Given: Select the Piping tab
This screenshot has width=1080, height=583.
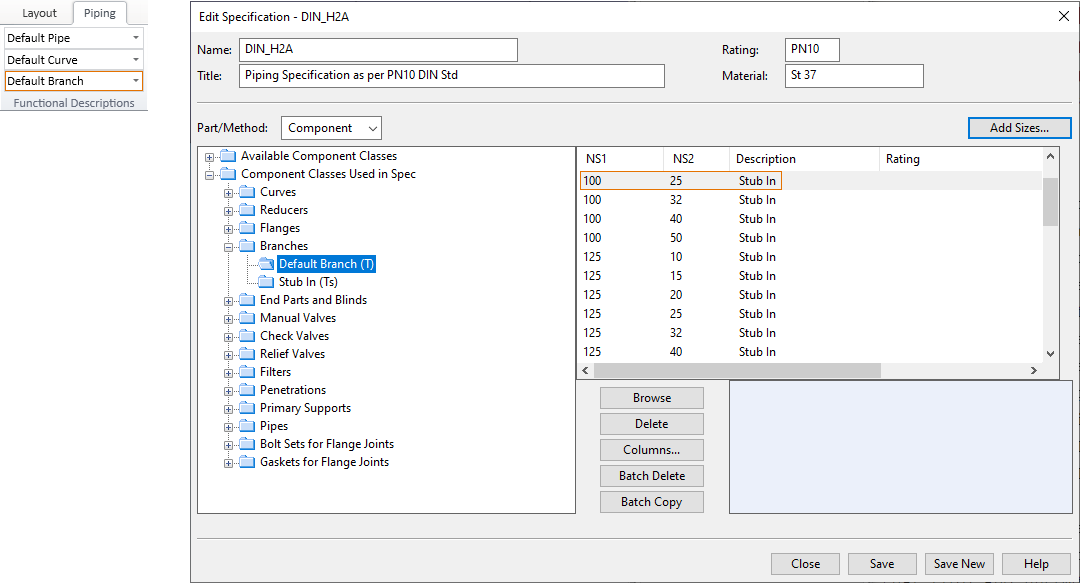Looking at the screenshot, I should pos(99,13).
